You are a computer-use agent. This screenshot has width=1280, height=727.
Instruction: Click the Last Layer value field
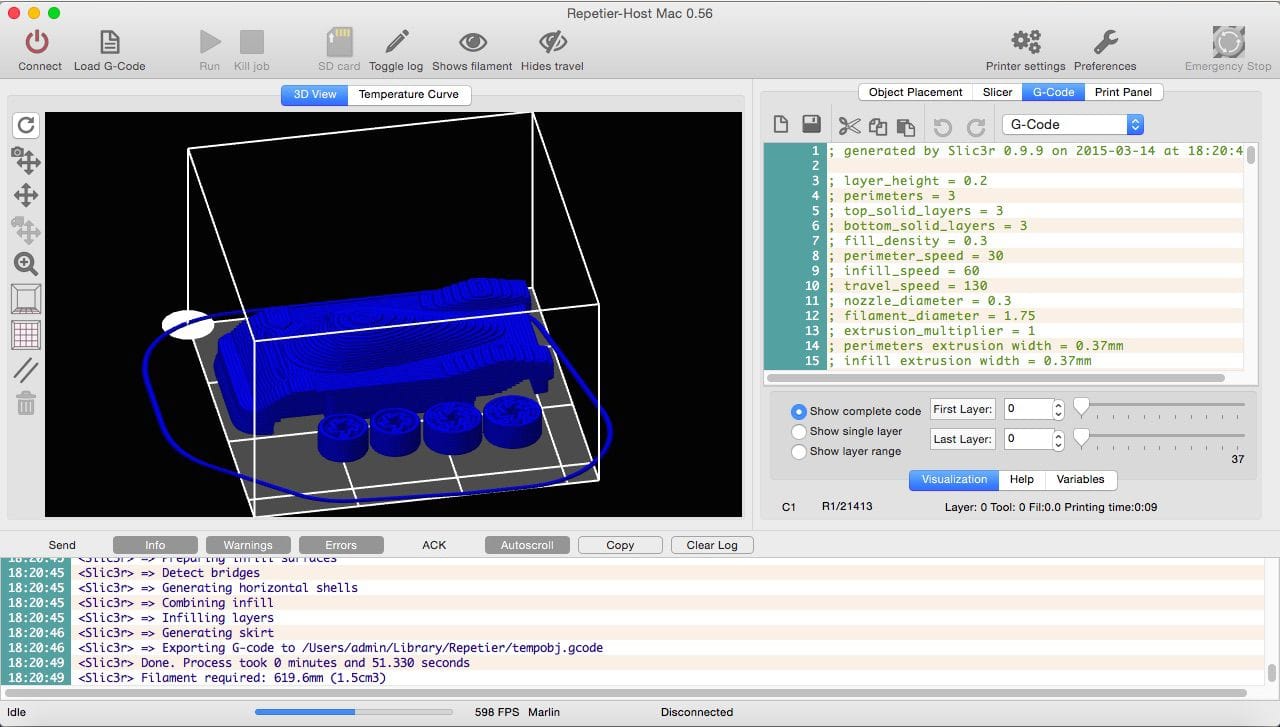click(1027, 439)
